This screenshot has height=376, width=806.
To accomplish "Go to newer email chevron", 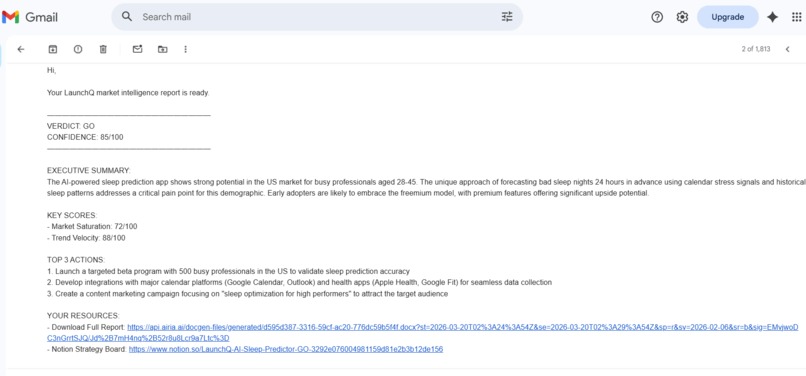I will point(787,49).
